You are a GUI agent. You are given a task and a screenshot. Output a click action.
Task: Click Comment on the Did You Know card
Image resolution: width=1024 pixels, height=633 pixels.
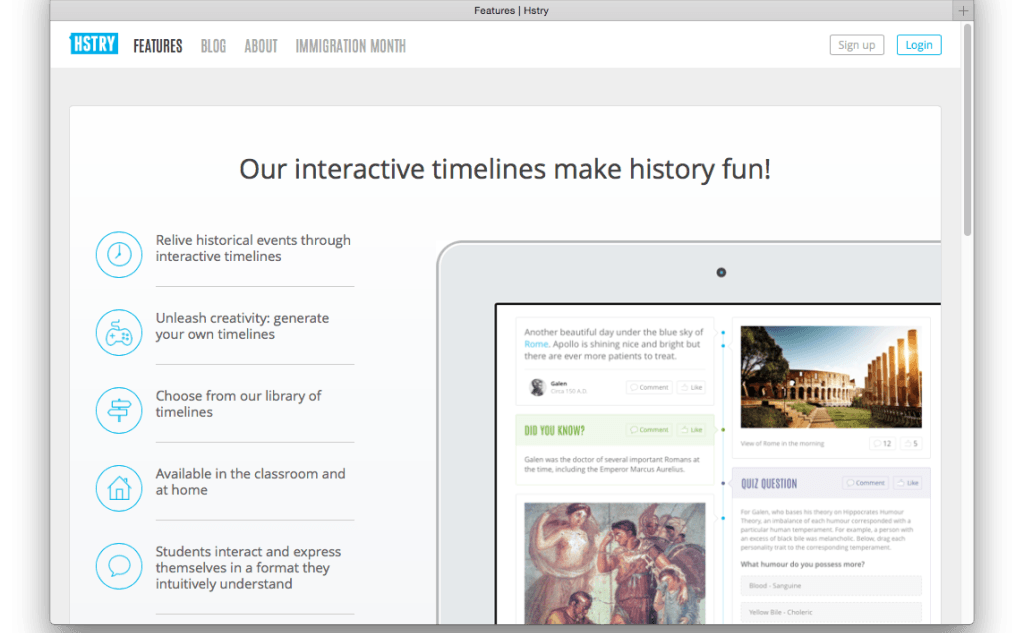648,430
